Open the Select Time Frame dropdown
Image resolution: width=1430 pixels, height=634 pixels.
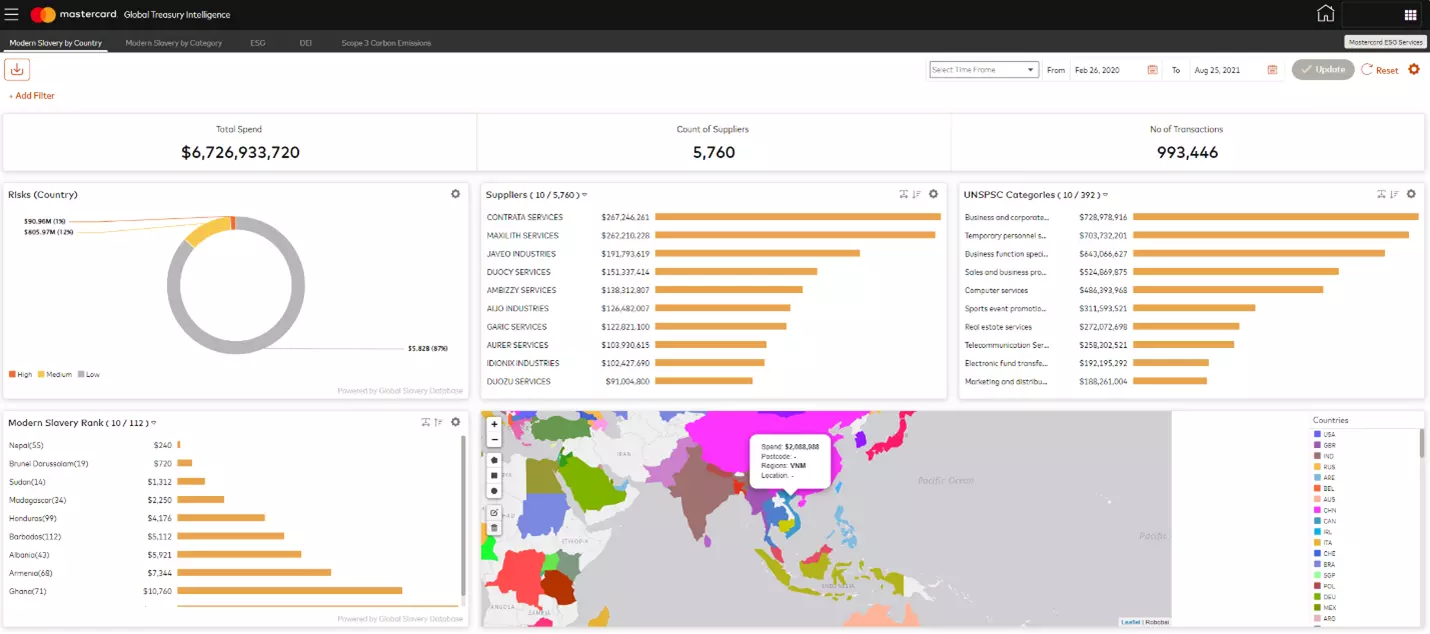984,70
